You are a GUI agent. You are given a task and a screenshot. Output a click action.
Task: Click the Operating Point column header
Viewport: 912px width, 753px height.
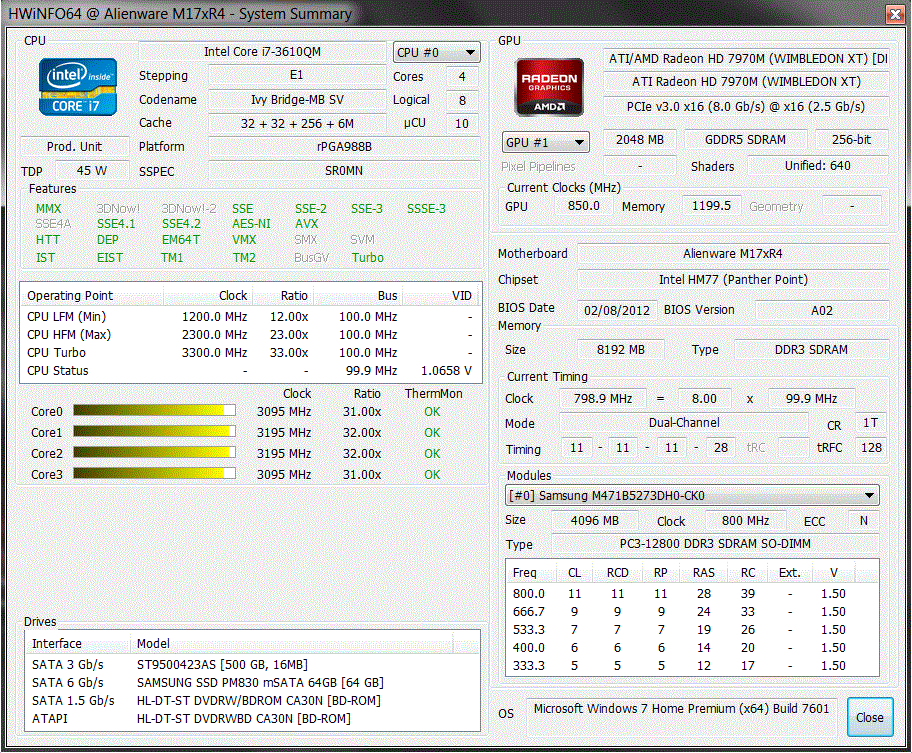click(92, 295)
